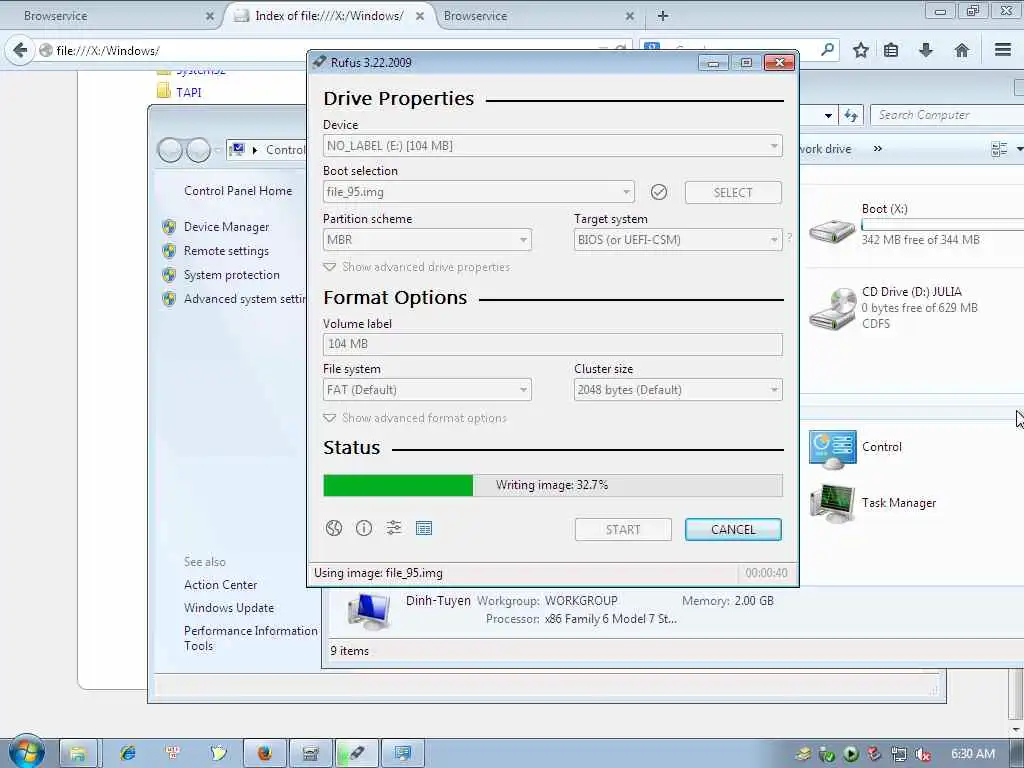
Task: Click the refresh icon in Computer window
Action: (x=850, y=116)
